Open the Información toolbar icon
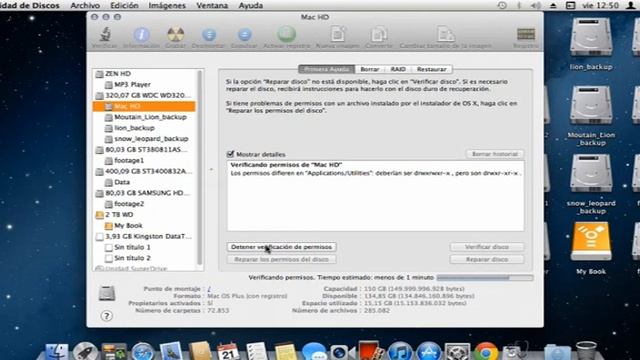The height and width of the screenshot is (360, 640). (141, 34)
